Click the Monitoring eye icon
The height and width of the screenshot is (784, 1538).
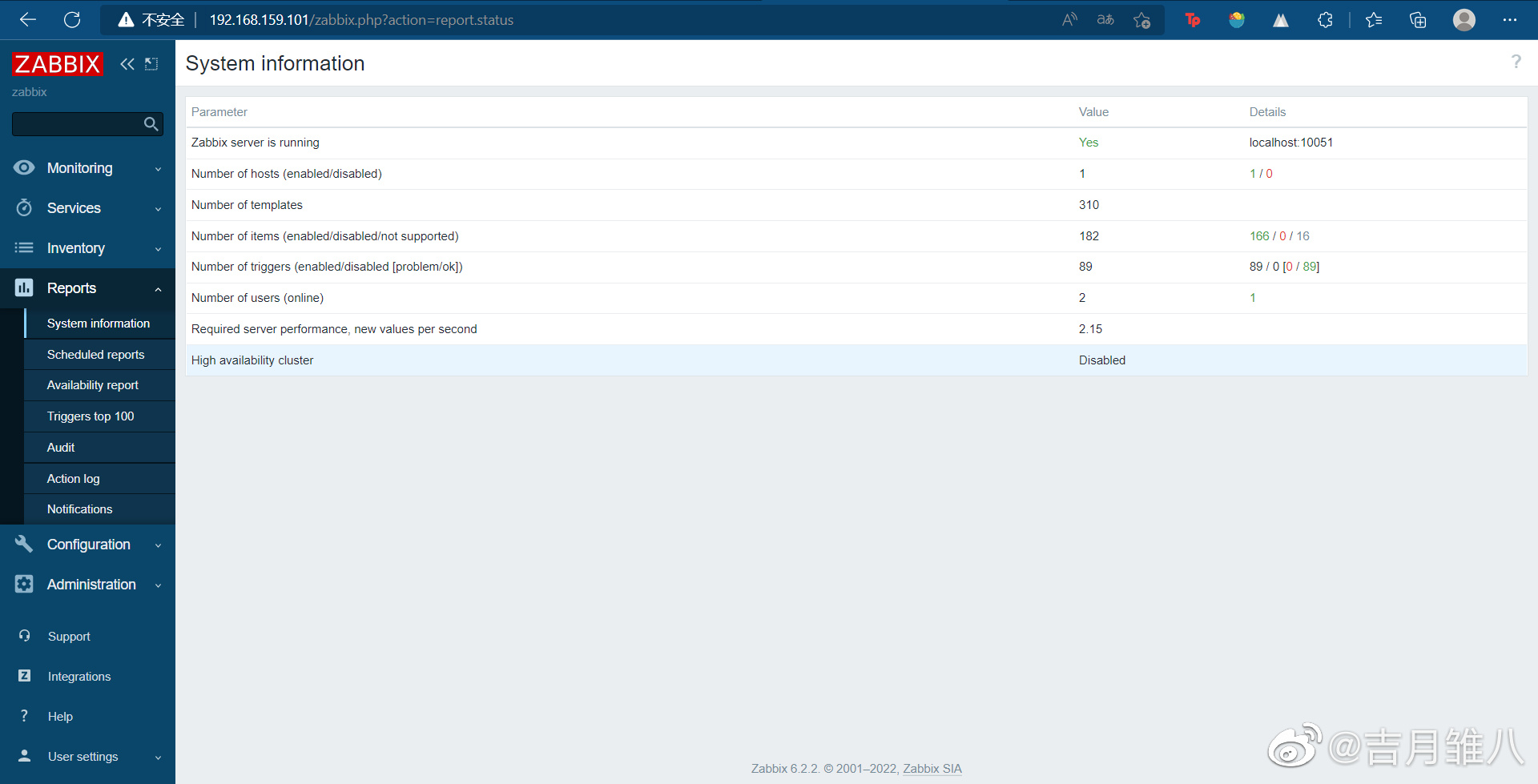[24, 167]
